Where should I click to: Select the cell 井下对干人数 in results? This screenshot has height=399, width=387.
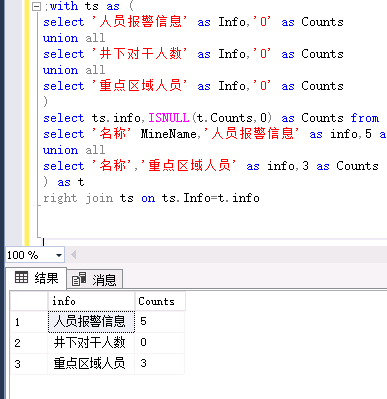91,343
